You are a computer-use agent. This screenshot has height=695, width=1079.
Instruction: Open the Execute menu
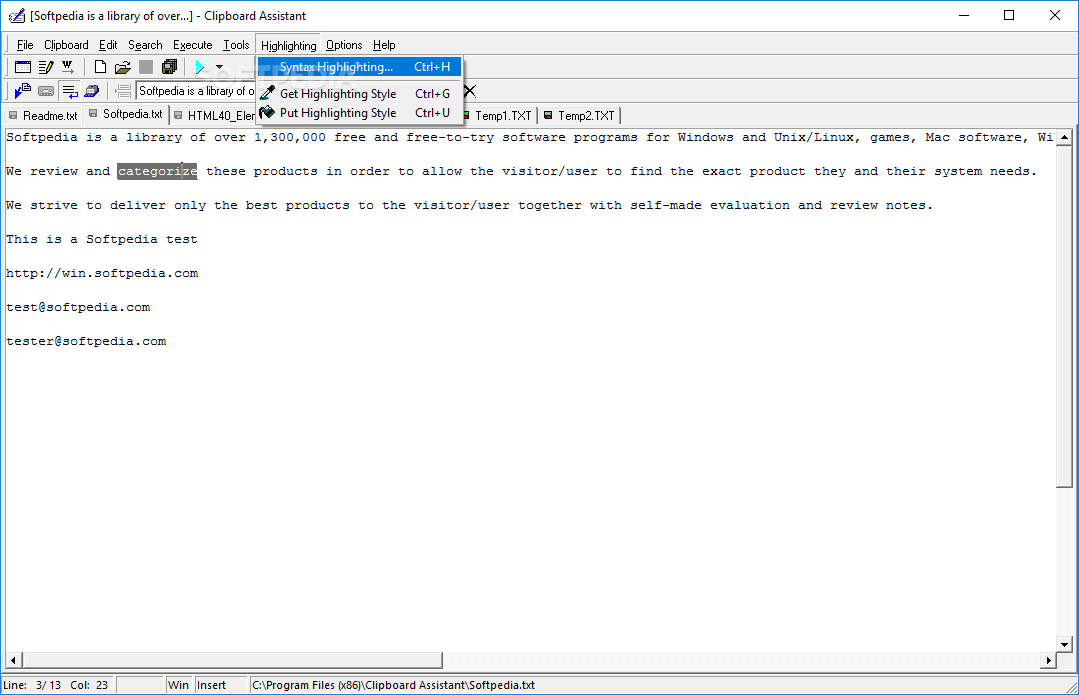(x=193, y=45)
